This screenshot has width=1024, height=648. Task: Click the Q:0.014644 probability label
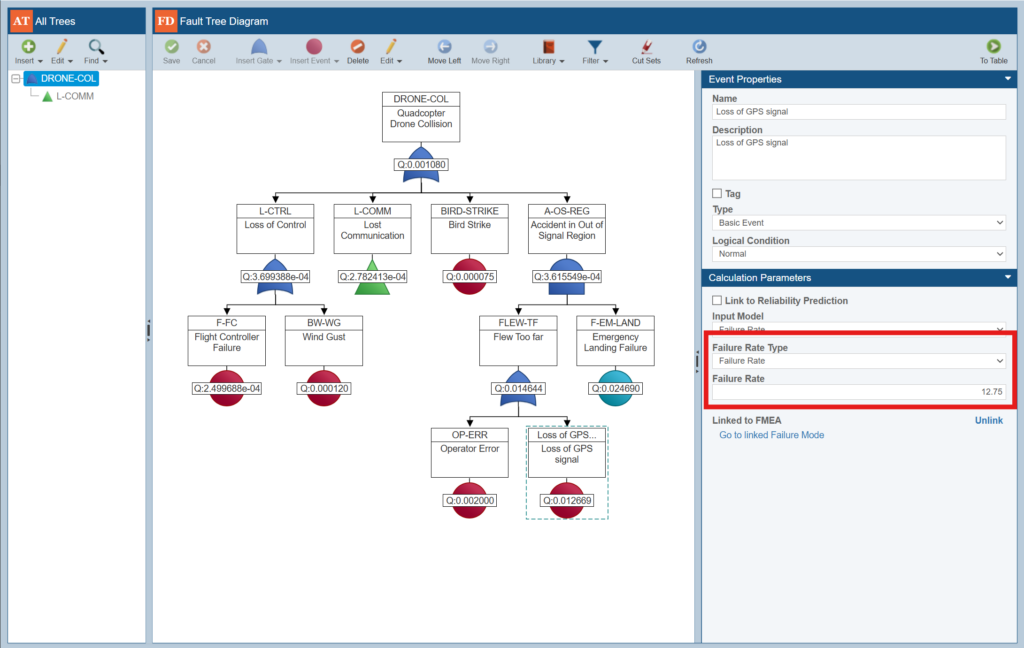518,389
